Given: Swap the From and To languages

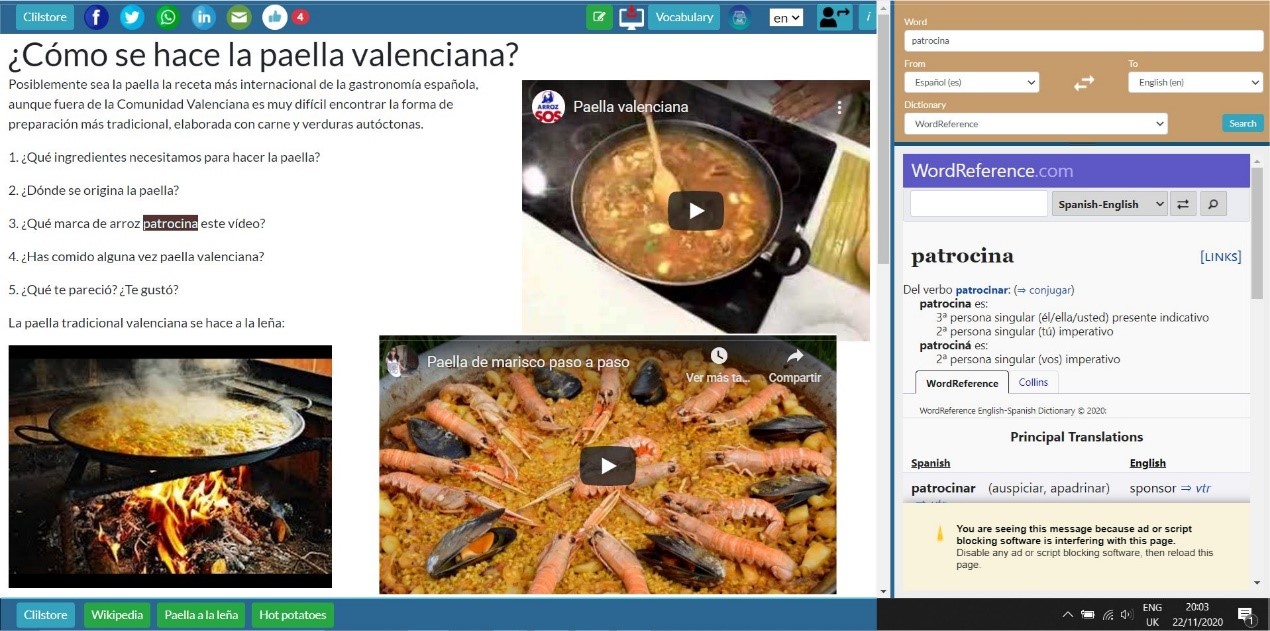Looking at the screenshot, I should [1084, 84].
